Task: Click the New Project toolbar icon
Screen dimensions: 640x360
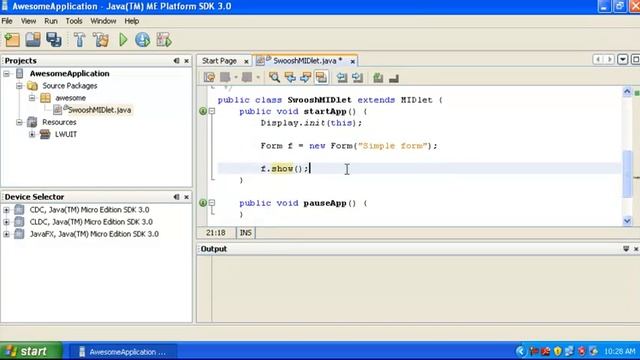Action: pos(12,40)
